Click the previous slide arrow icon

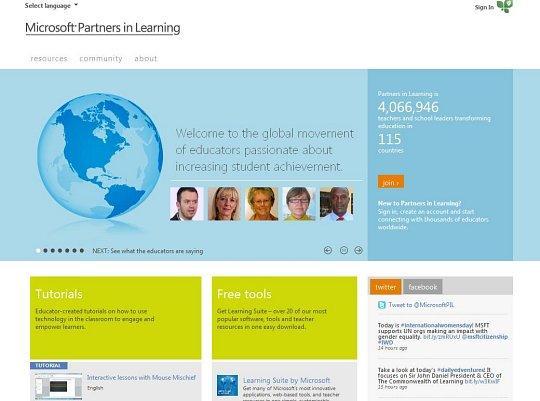point(328,250)
